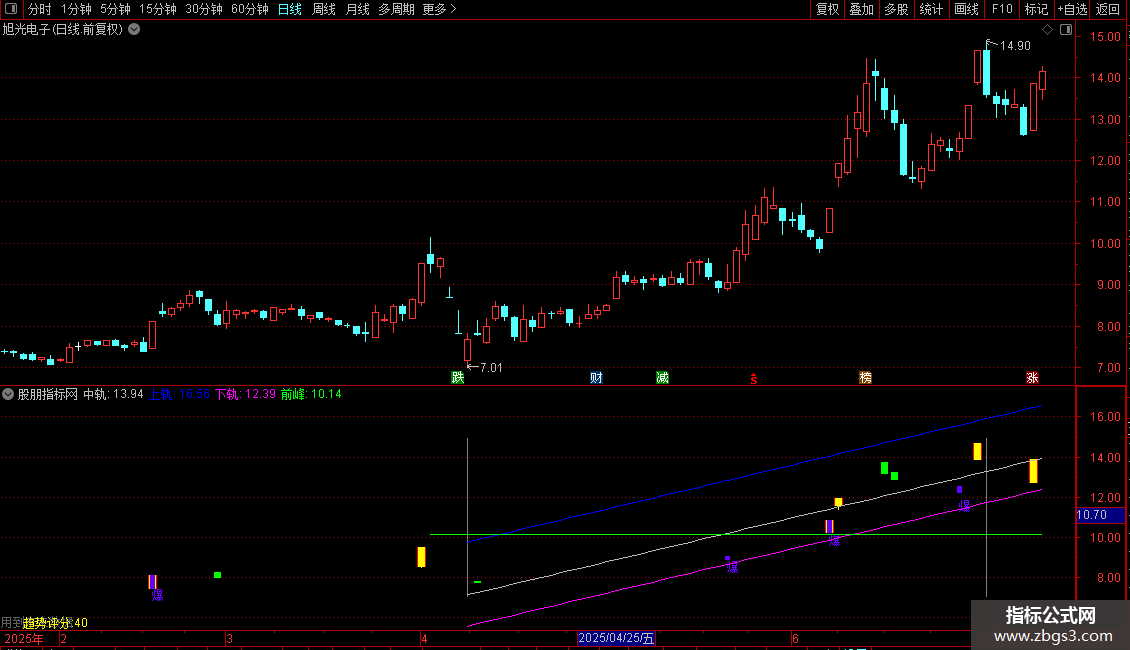Click the 叠加 overlay button

pyautogui.click(x=861, y=9)
